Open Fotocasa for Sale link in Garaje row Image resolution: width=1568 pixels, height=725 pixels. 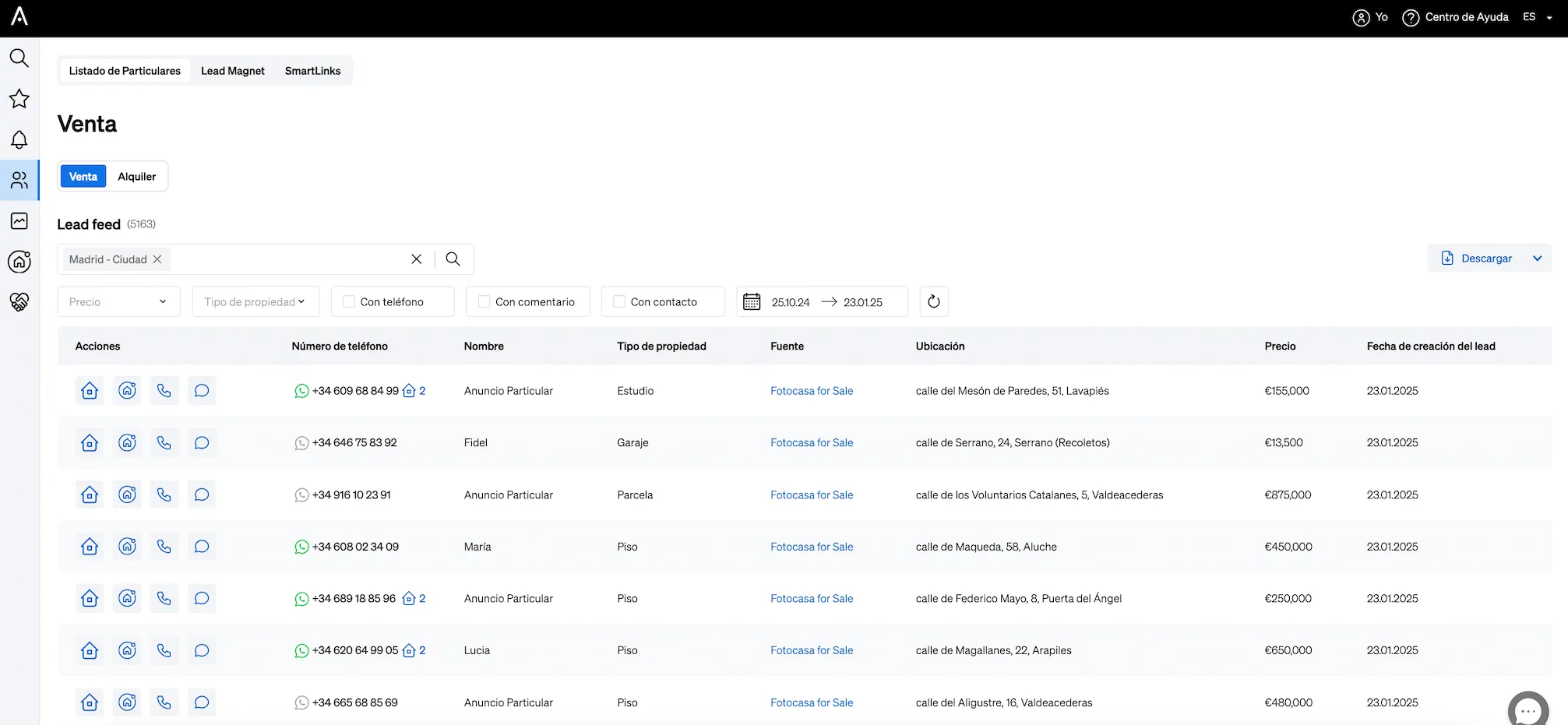pos(812,443)
